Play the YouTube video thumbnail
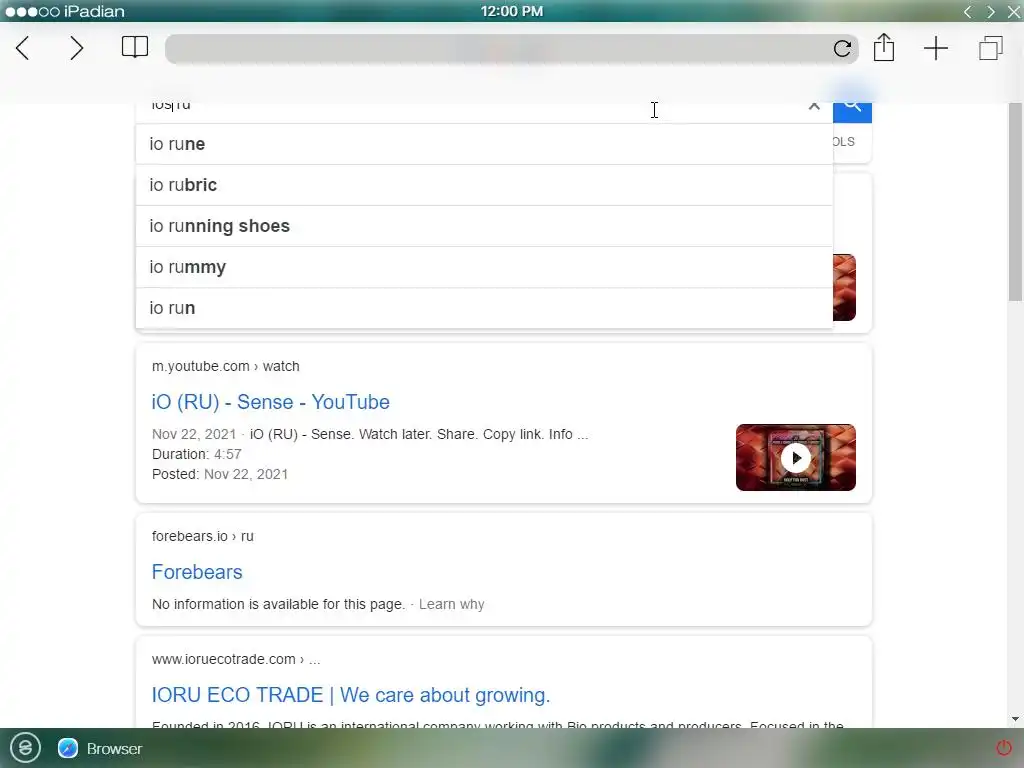The height and width of the screenshot is (768, 1024). (795, 457)
